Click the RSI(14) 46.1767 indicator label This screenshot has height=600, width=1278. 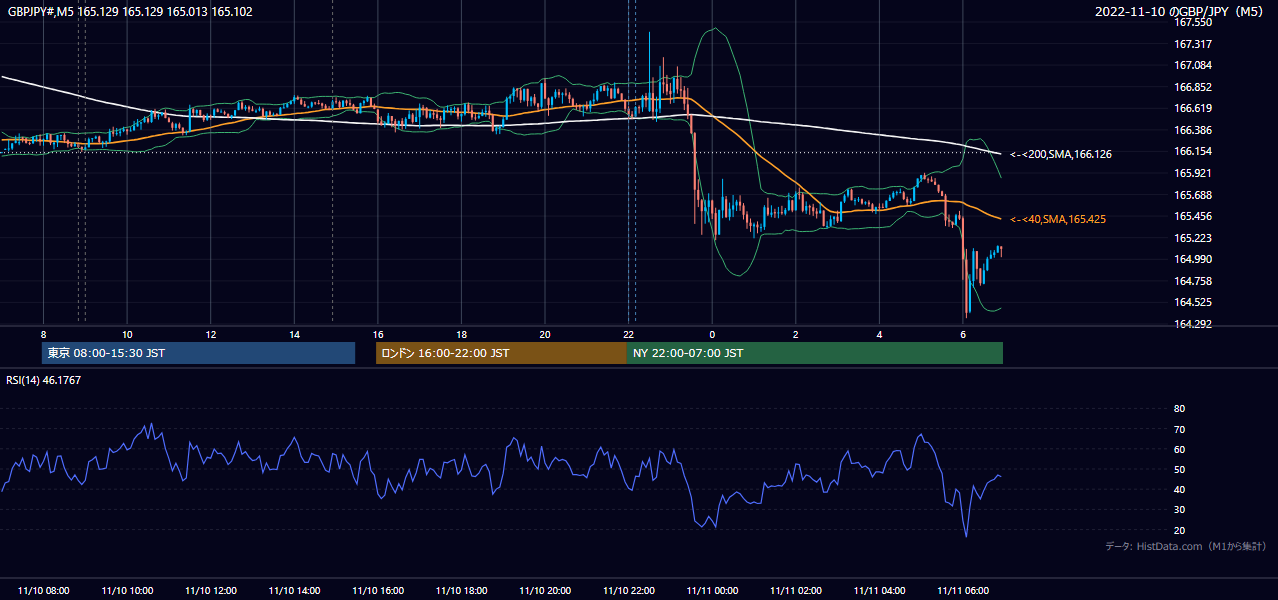pyautogui.click(x=44, y=380)
